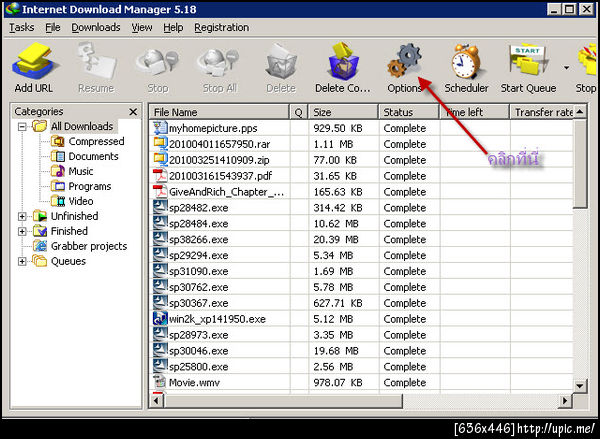600x439 pixels.
Task: Expand the Unfinished tree node
Action: click(x=22, y=216)
